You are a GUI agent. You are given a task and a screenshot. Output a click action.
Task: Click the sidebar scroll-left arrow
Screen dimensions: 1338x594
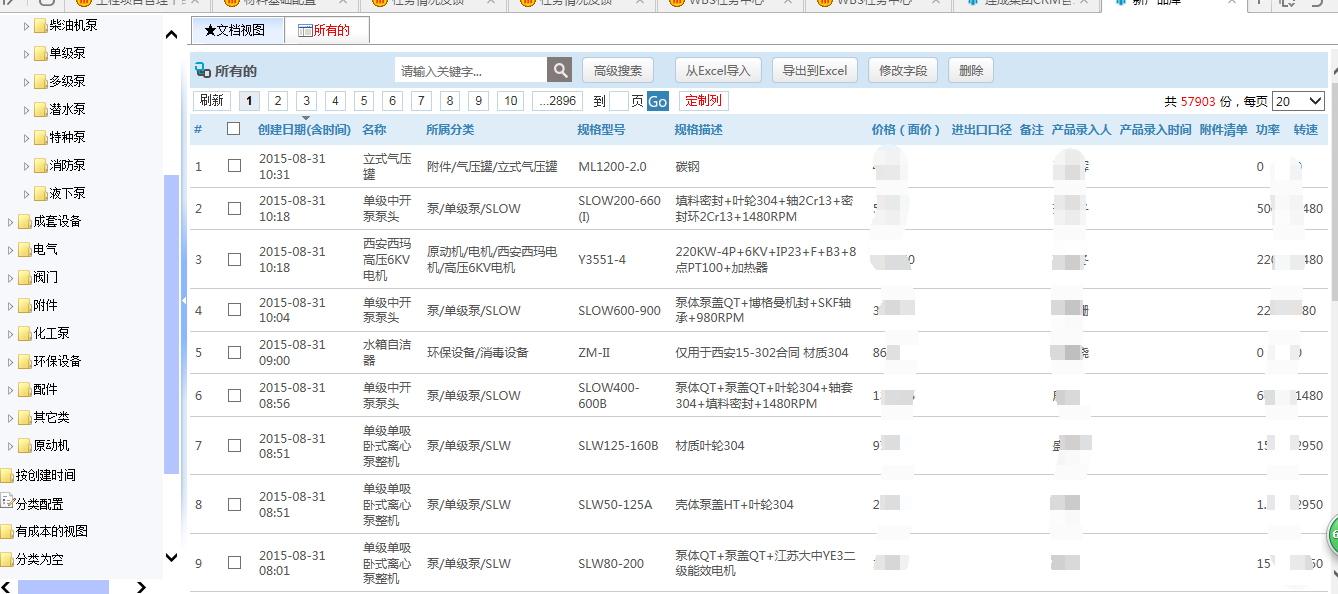(x=7, y=587)
